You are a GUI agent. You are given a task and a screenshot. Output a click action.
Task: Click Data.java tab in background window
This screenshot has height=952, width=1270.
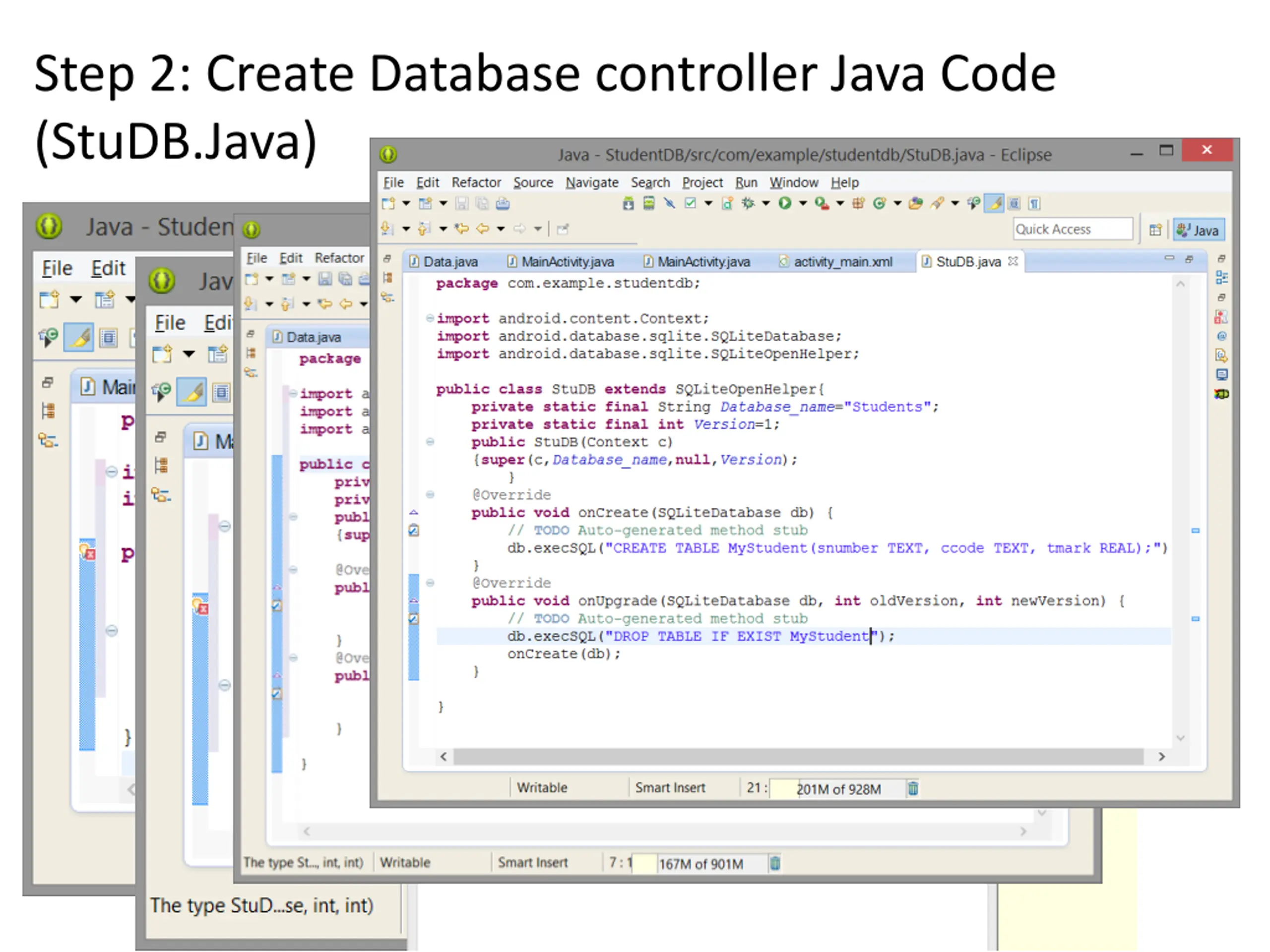pyautogui.click(x=314, y=338)
